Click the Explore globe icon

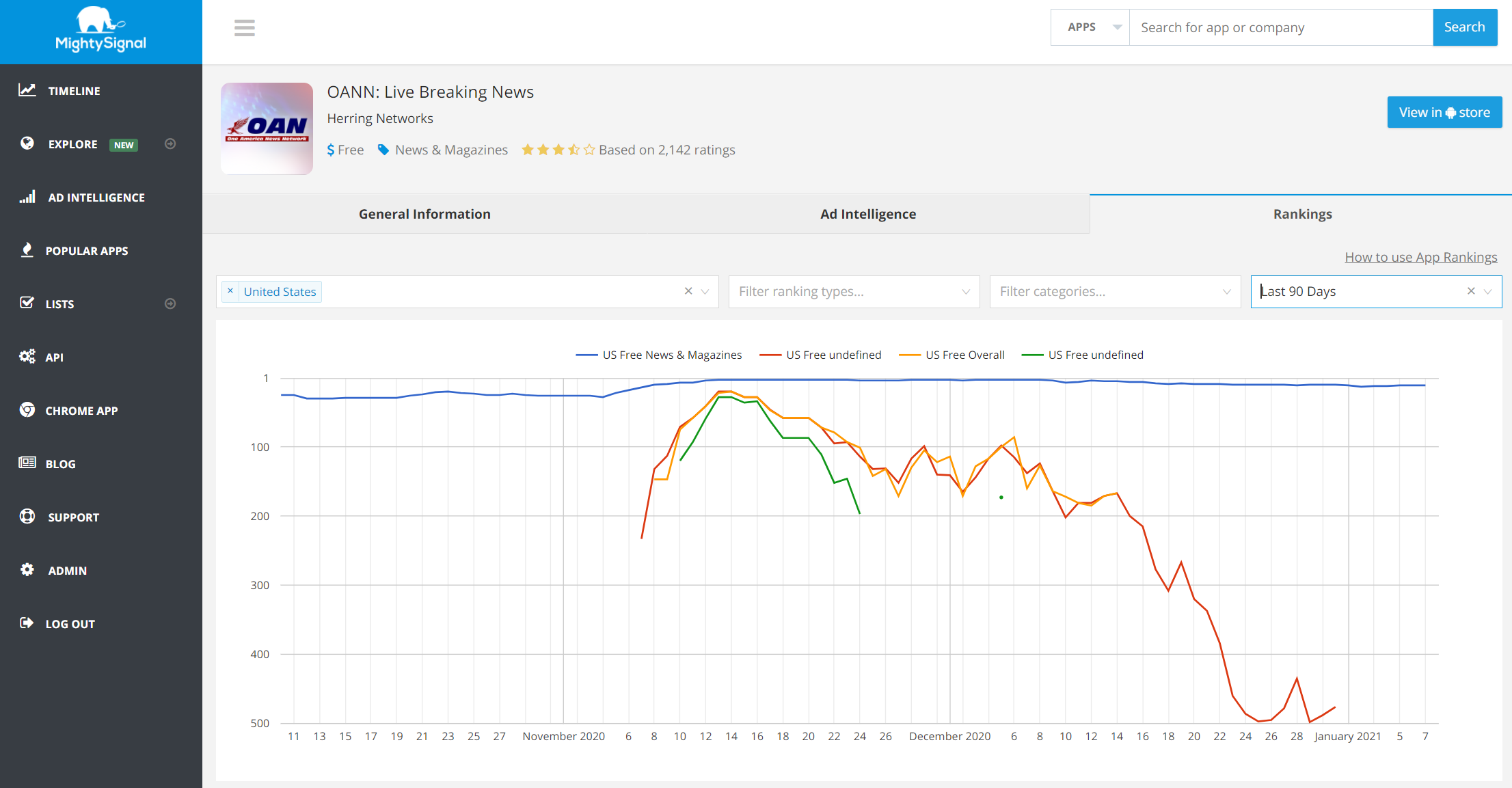[x=27, y=144]
